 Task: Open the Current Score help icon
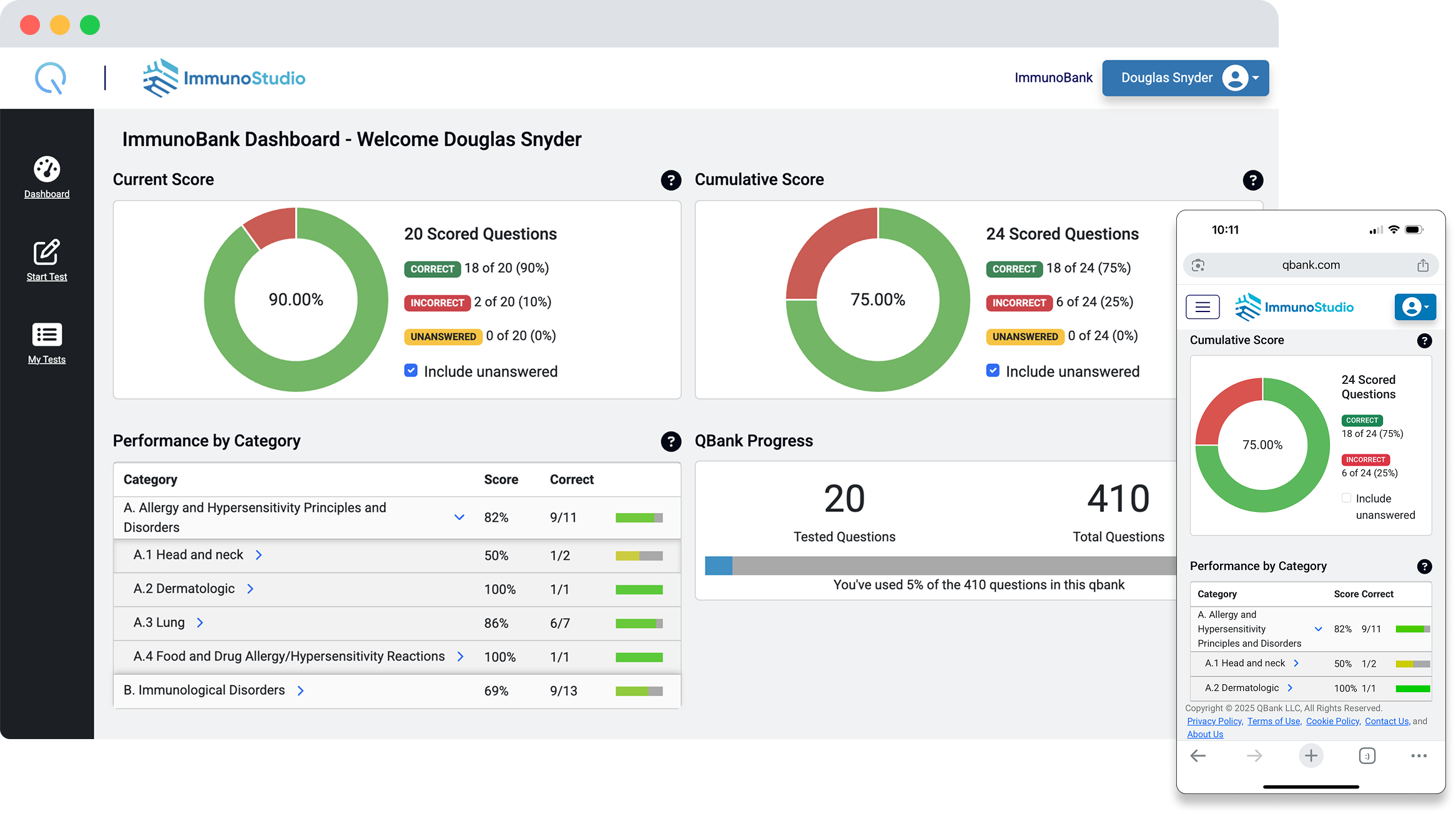click(x=671, y=180)
